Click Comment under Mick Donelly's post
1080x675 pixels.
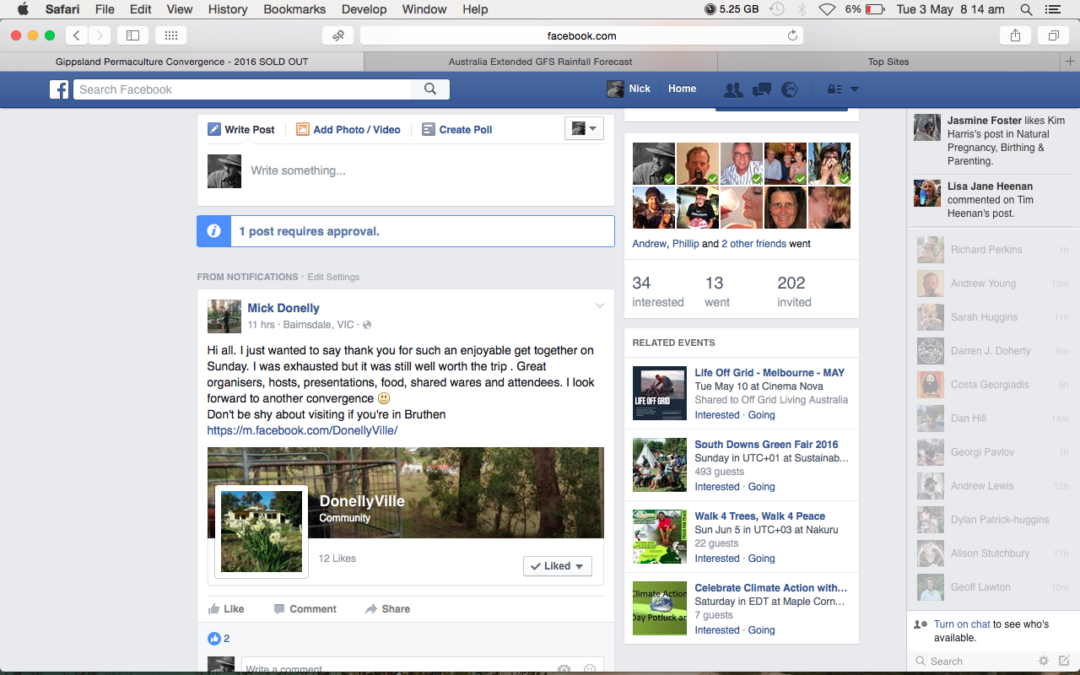point(305,609)
